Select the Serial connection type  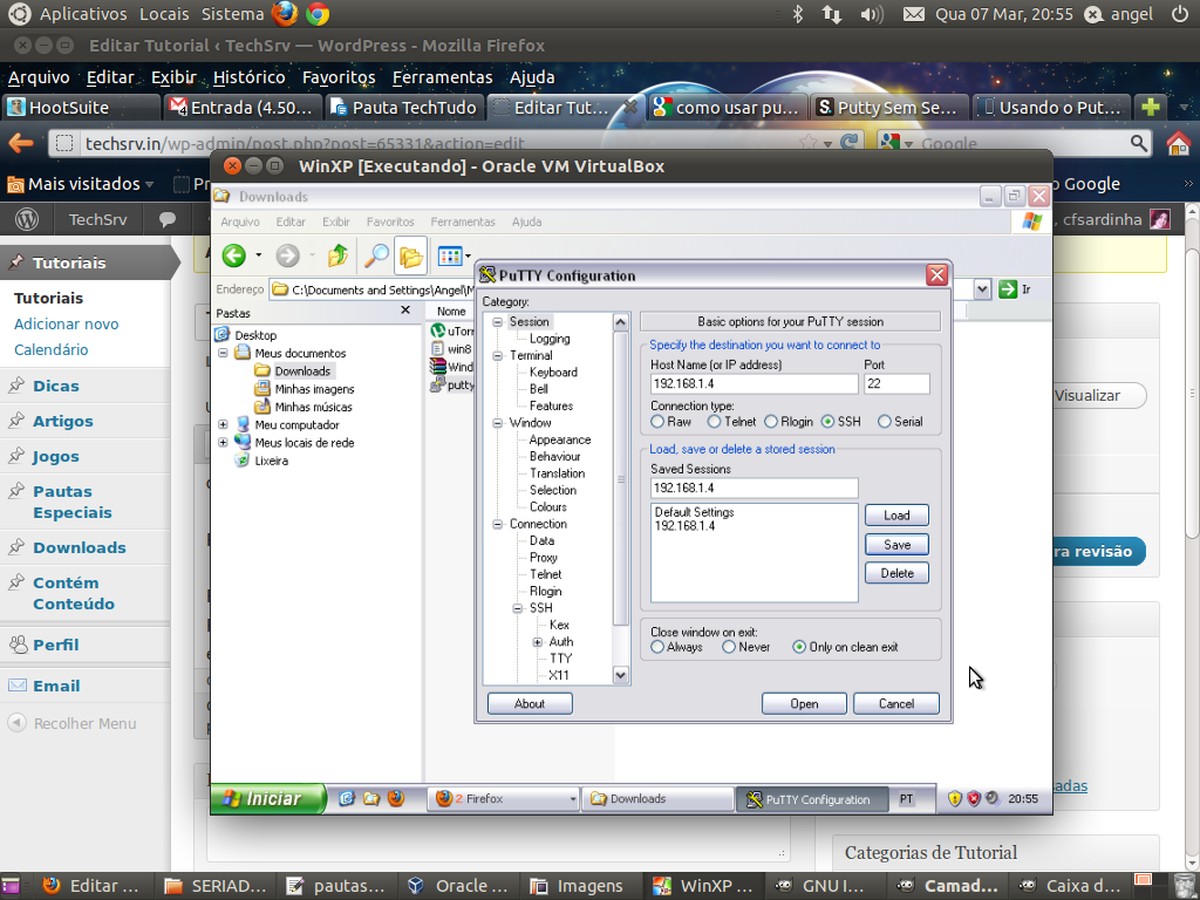(x=884, y=422)
